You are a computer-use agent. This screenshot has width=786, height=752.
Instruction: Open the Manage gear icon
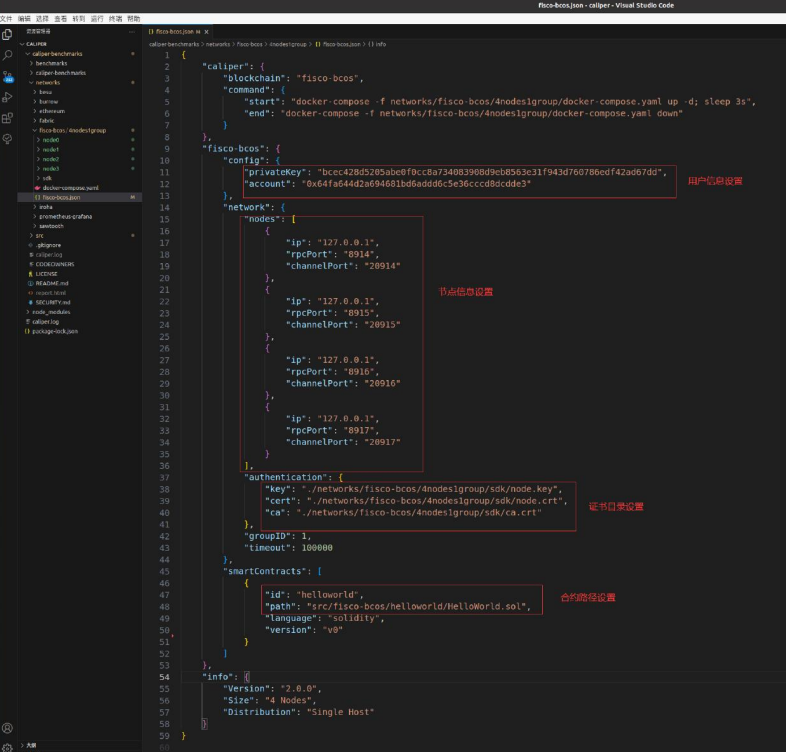click(8, 747)
